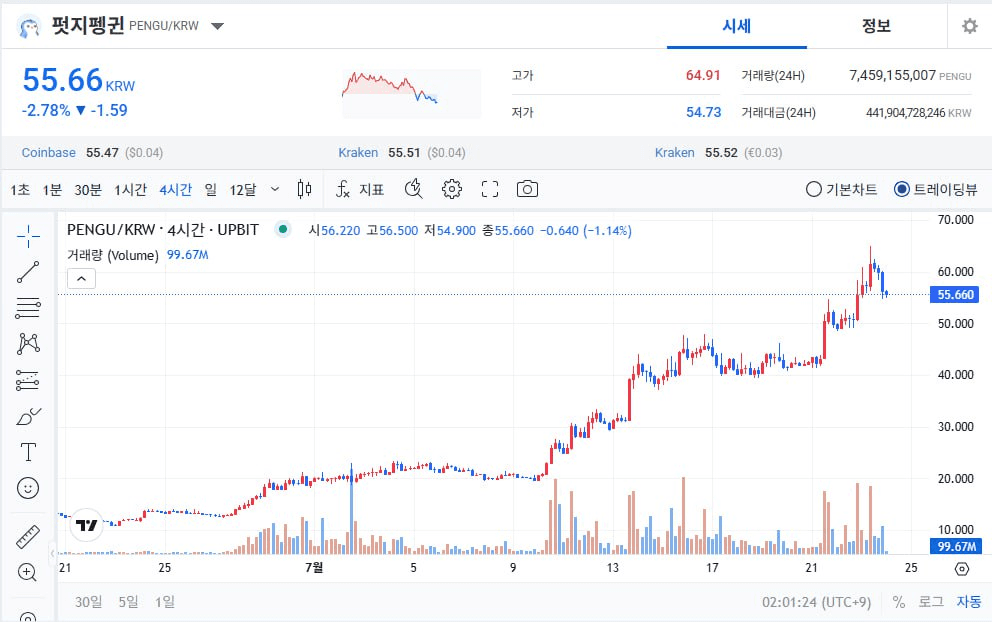
Task: Switch to the 시세 tab
Action: [x=736, y=27]
